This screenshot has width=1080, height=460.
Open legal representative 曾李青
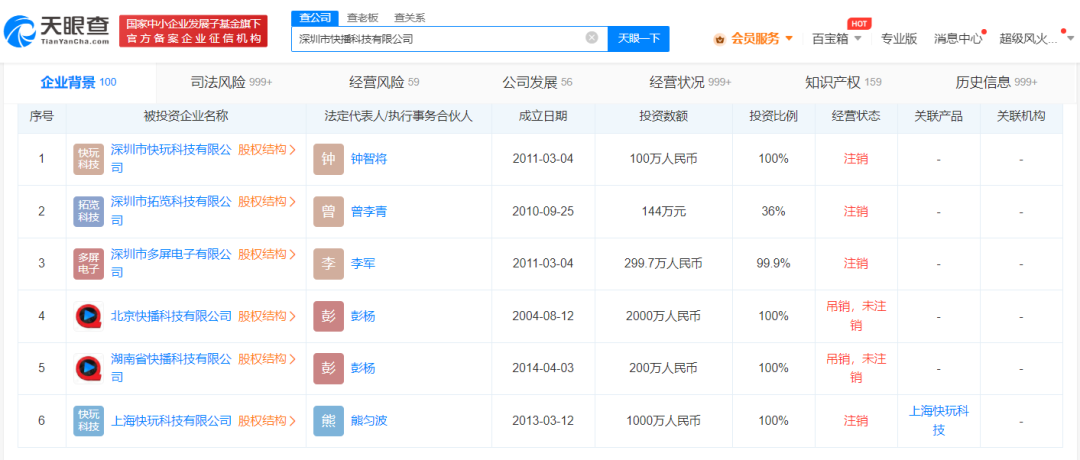click(368, 211)
